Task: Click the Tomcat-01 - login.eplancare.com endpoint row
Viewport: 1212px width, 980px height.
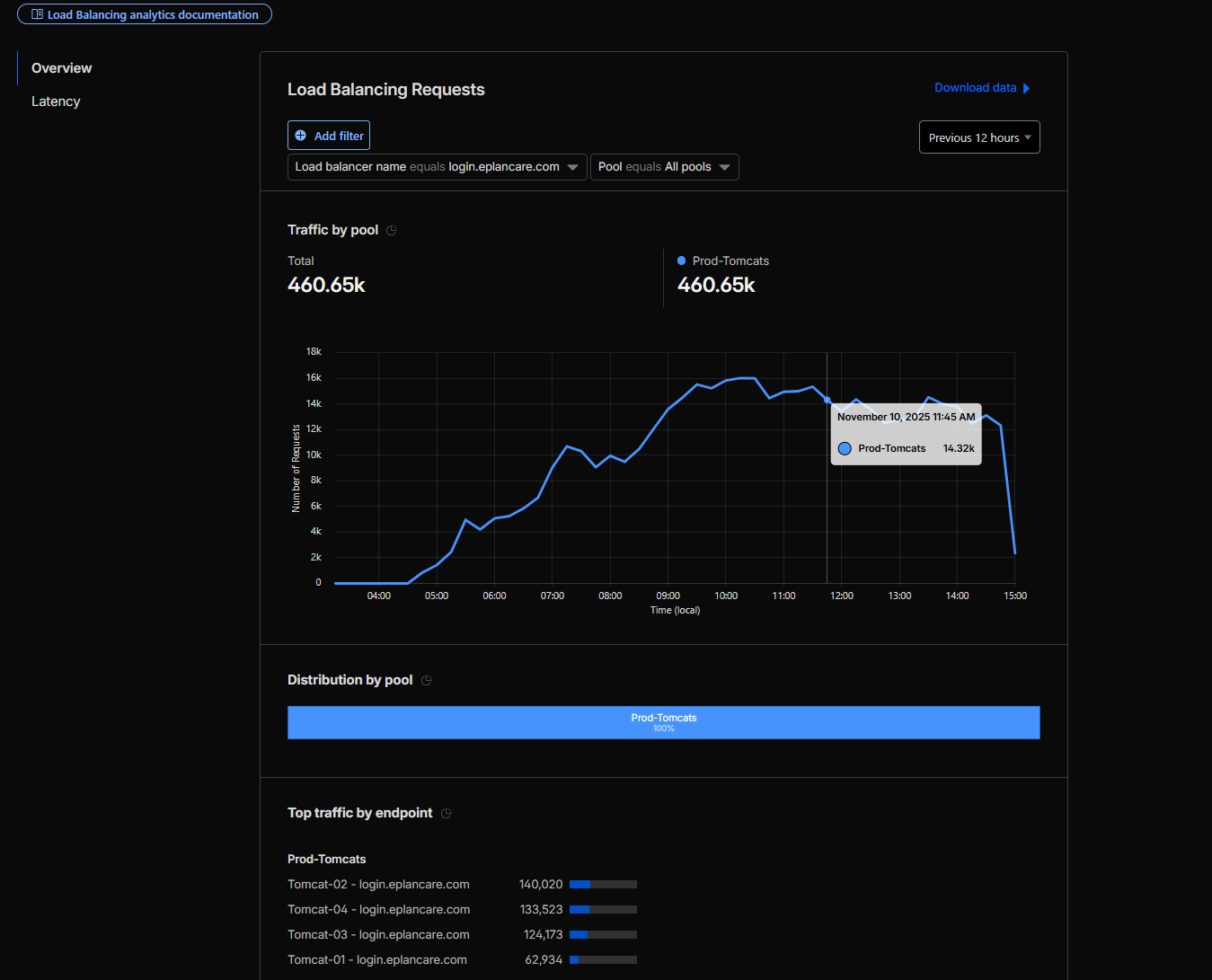Action: pos(377,960)
